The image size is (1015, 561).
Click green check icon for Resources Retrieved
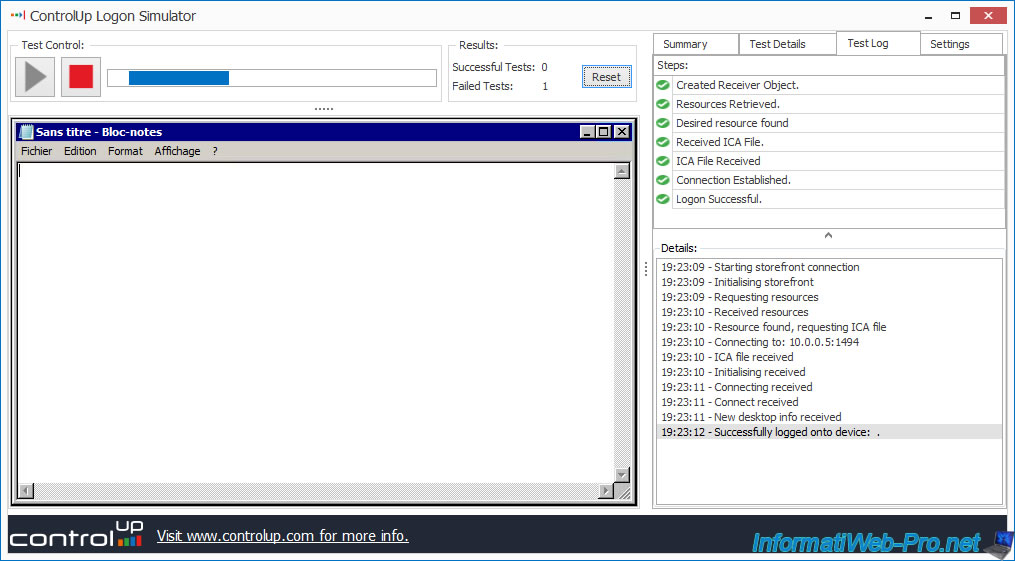click(663, 104)
